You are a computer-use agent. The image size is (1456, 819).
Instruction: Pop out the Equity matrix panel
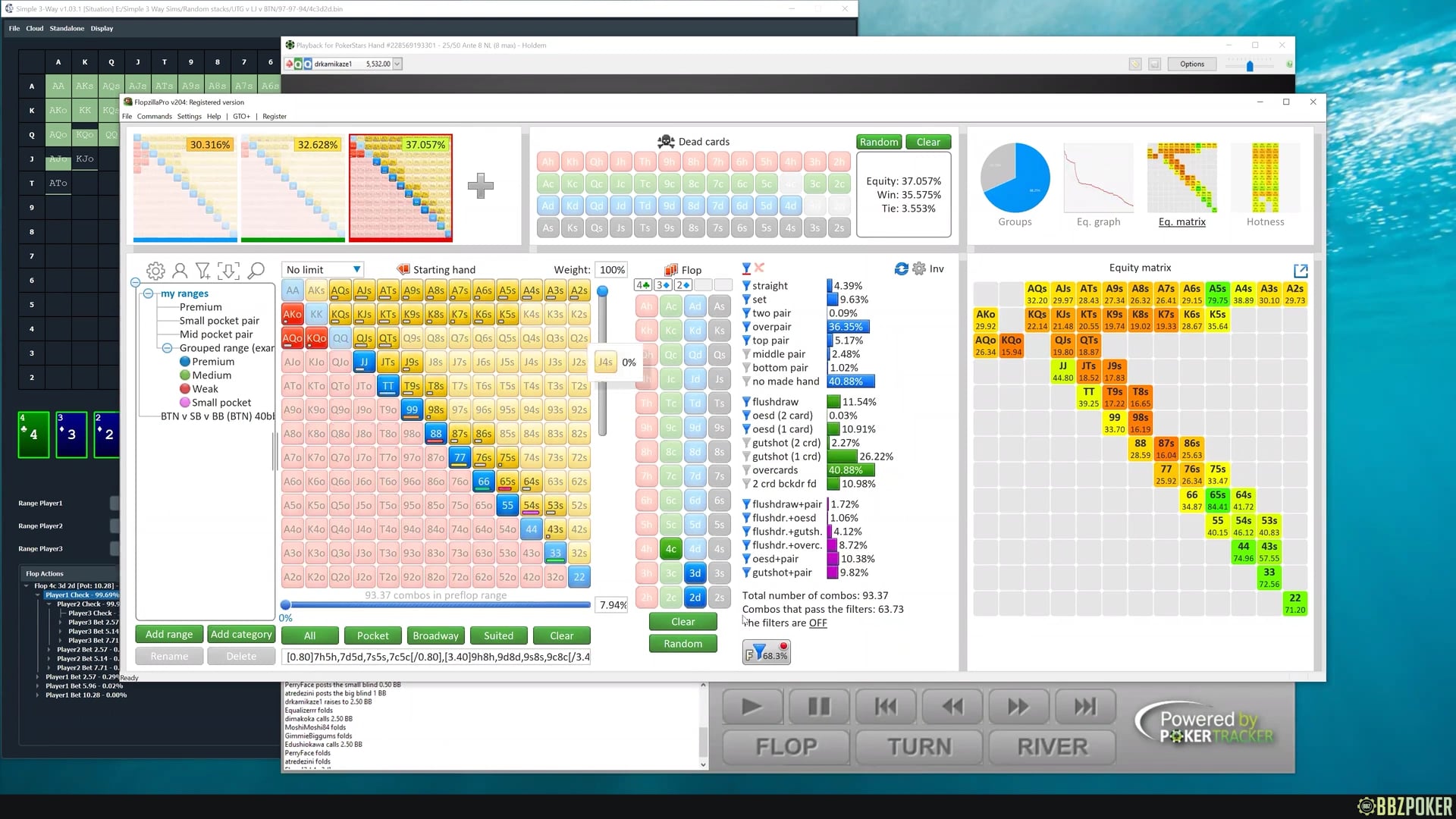click(x=1301, y=271)
